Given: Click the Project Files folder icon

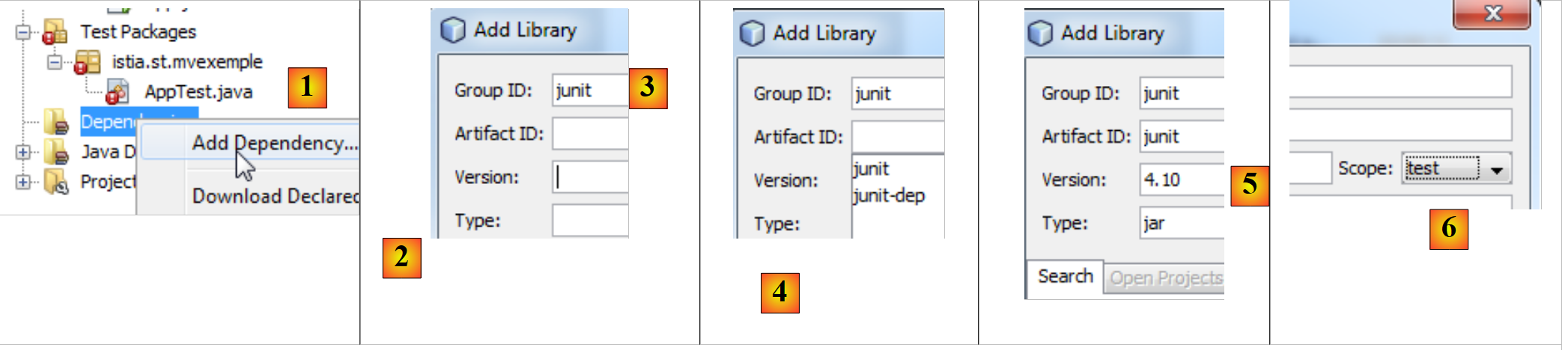Looking at the screenshot, I should [56, 182].
